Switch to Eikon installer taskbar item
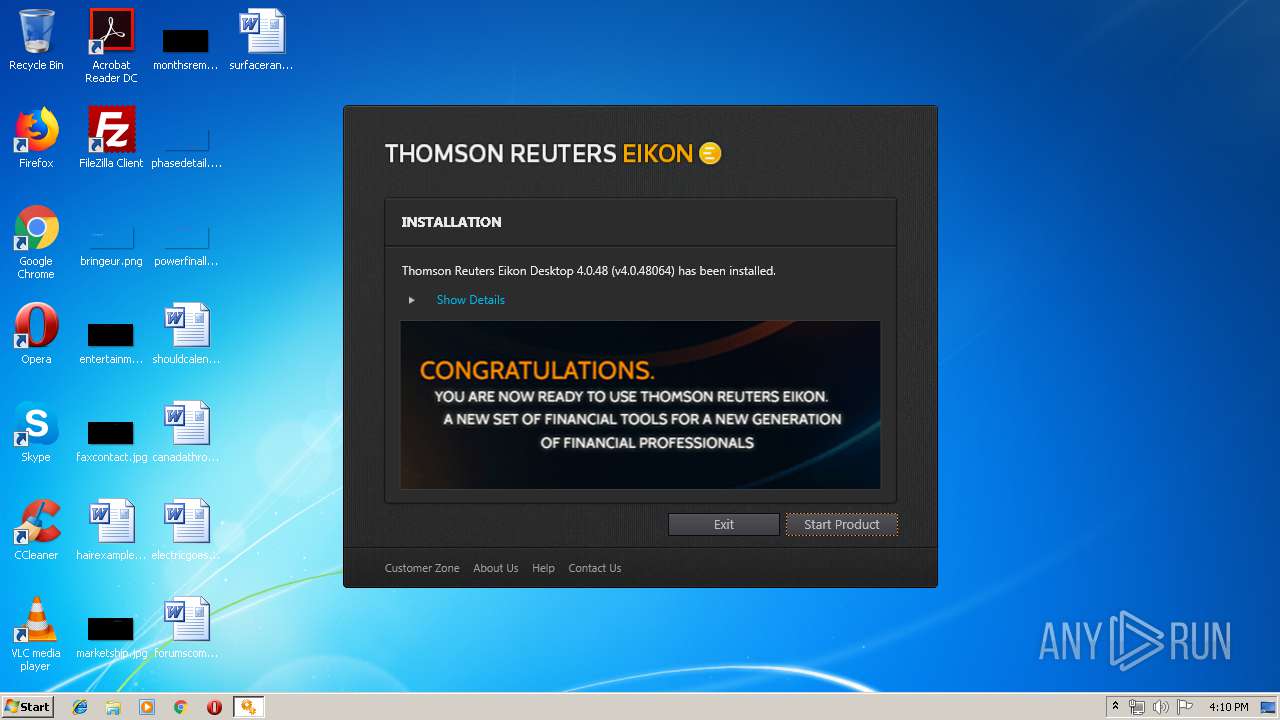Image resolution: width=1280 pixels, height=720 pixels. pyautogui.click(x=248, y=707)
